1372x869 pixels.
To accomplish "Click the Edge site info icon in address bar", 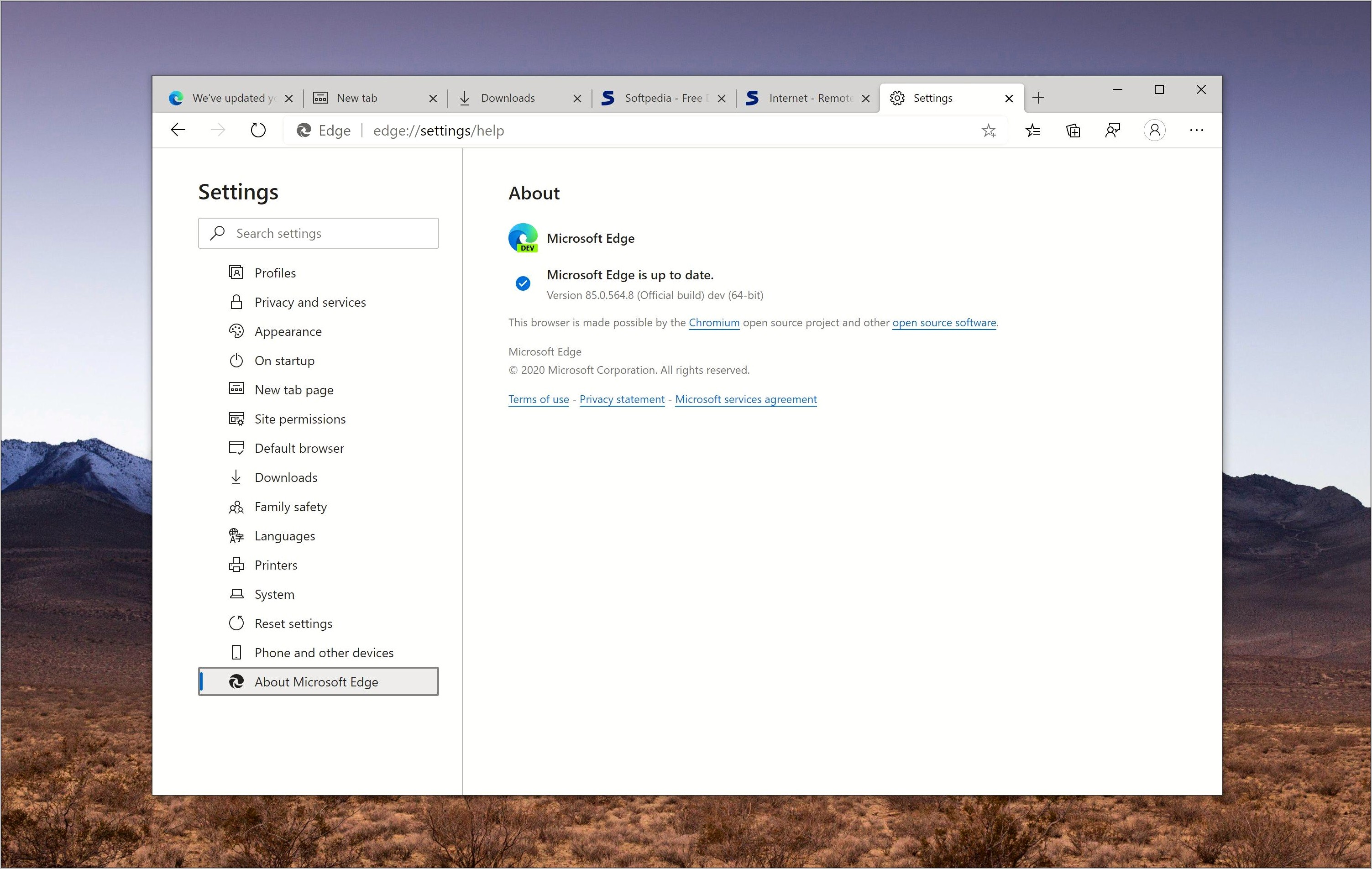I will (304, 131).
